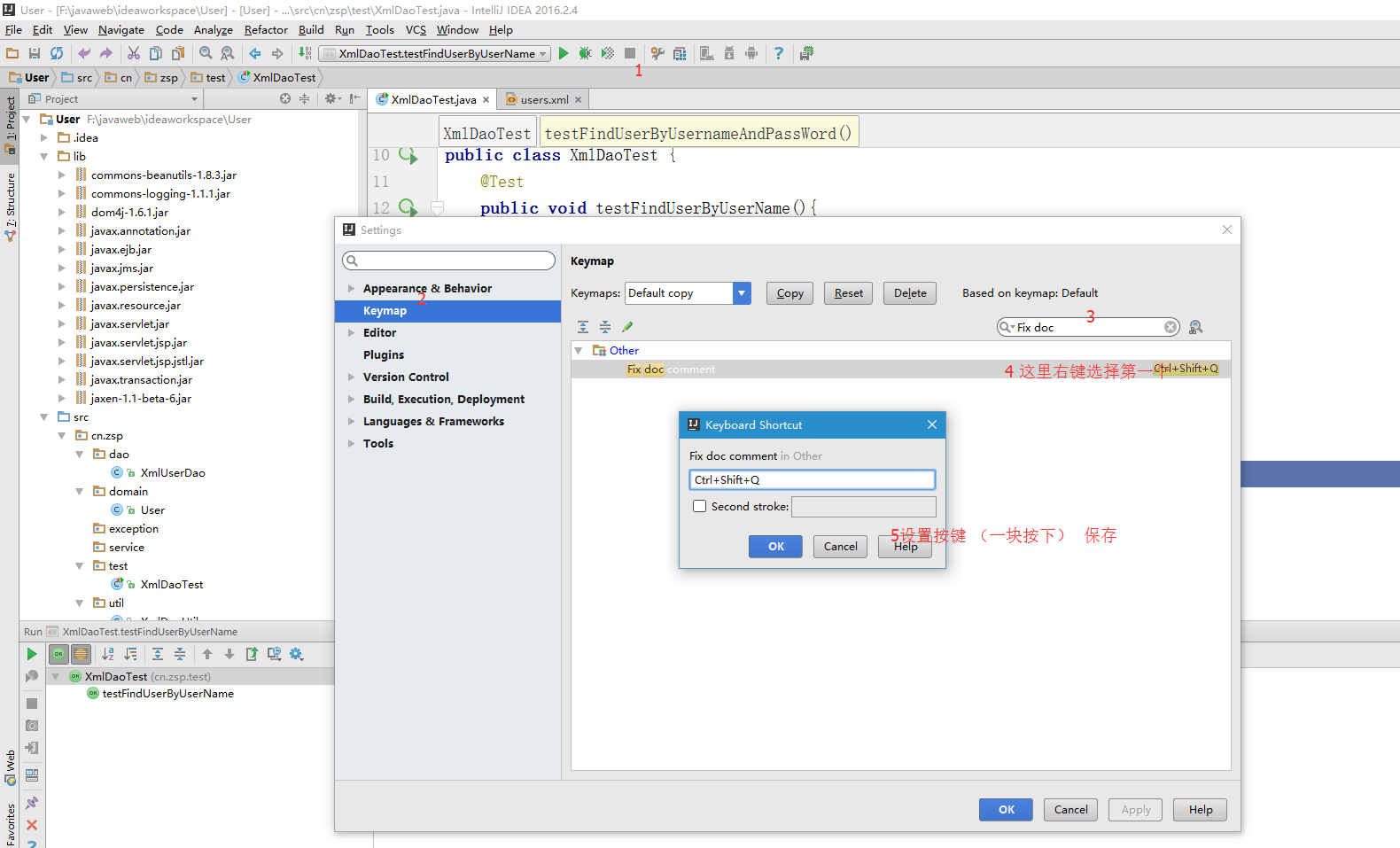Click the Android robot toolbar icon

point(751,53)
